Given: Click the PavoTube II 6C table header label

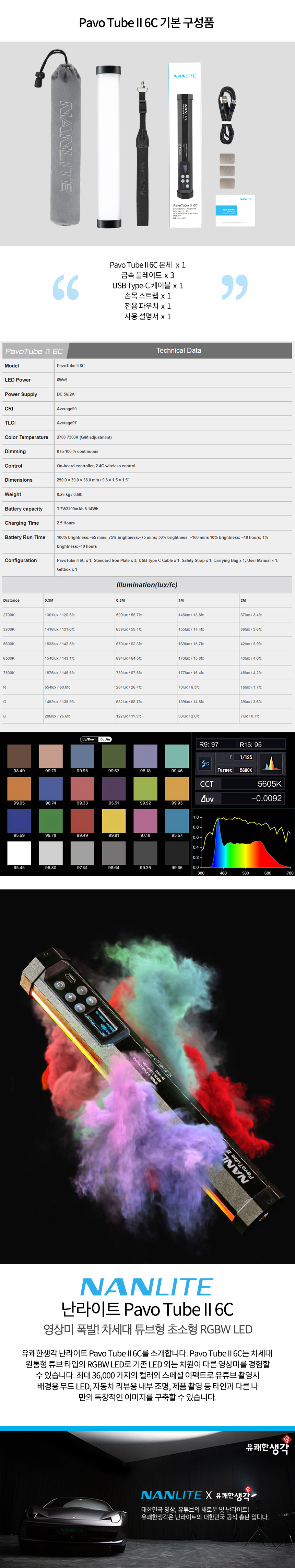Looking at the screenshot, I should 34,351.
